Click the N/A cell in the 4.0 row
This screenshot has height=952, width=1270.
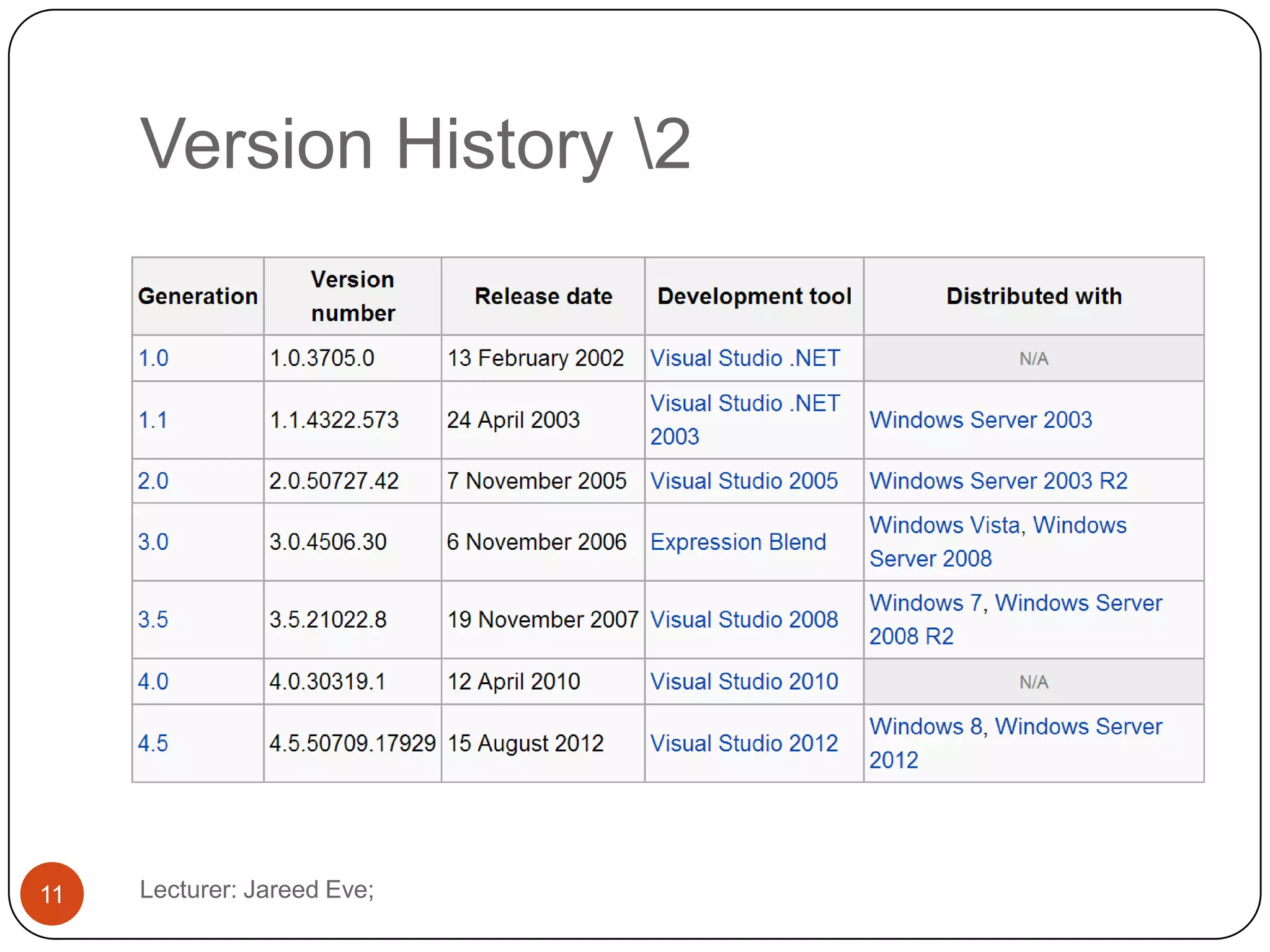(x=1034, y=682)
